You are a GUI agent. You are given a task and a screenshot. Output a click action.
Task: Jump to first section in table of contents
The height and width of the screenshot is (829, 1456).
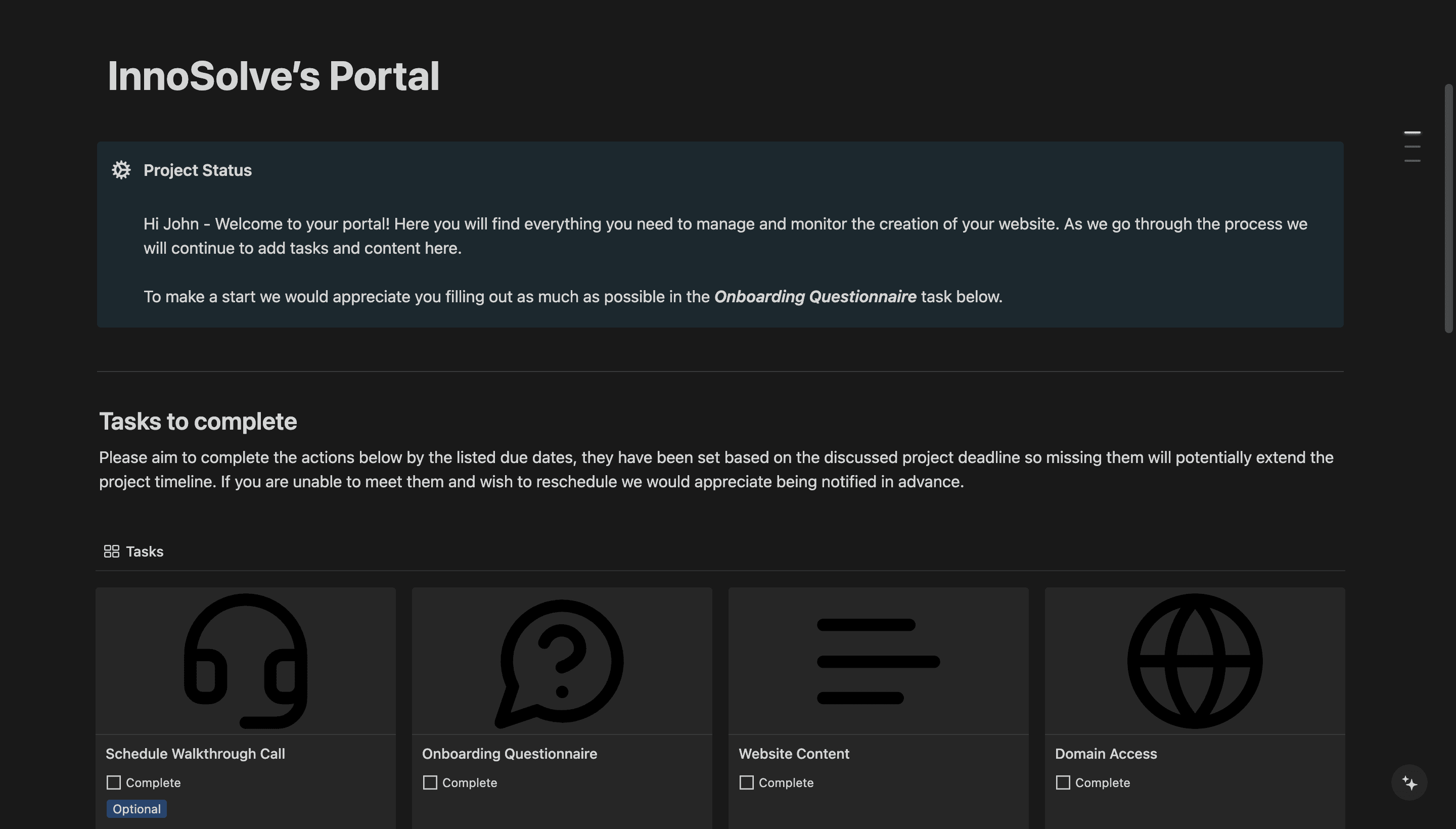coord(1412,132)
